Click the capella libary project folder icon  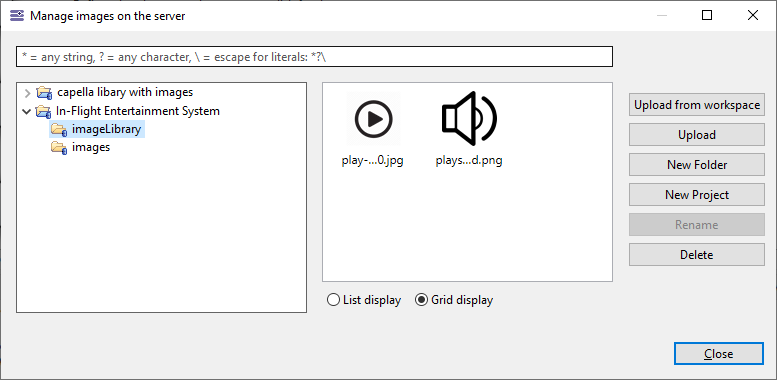tap(45, 93)
